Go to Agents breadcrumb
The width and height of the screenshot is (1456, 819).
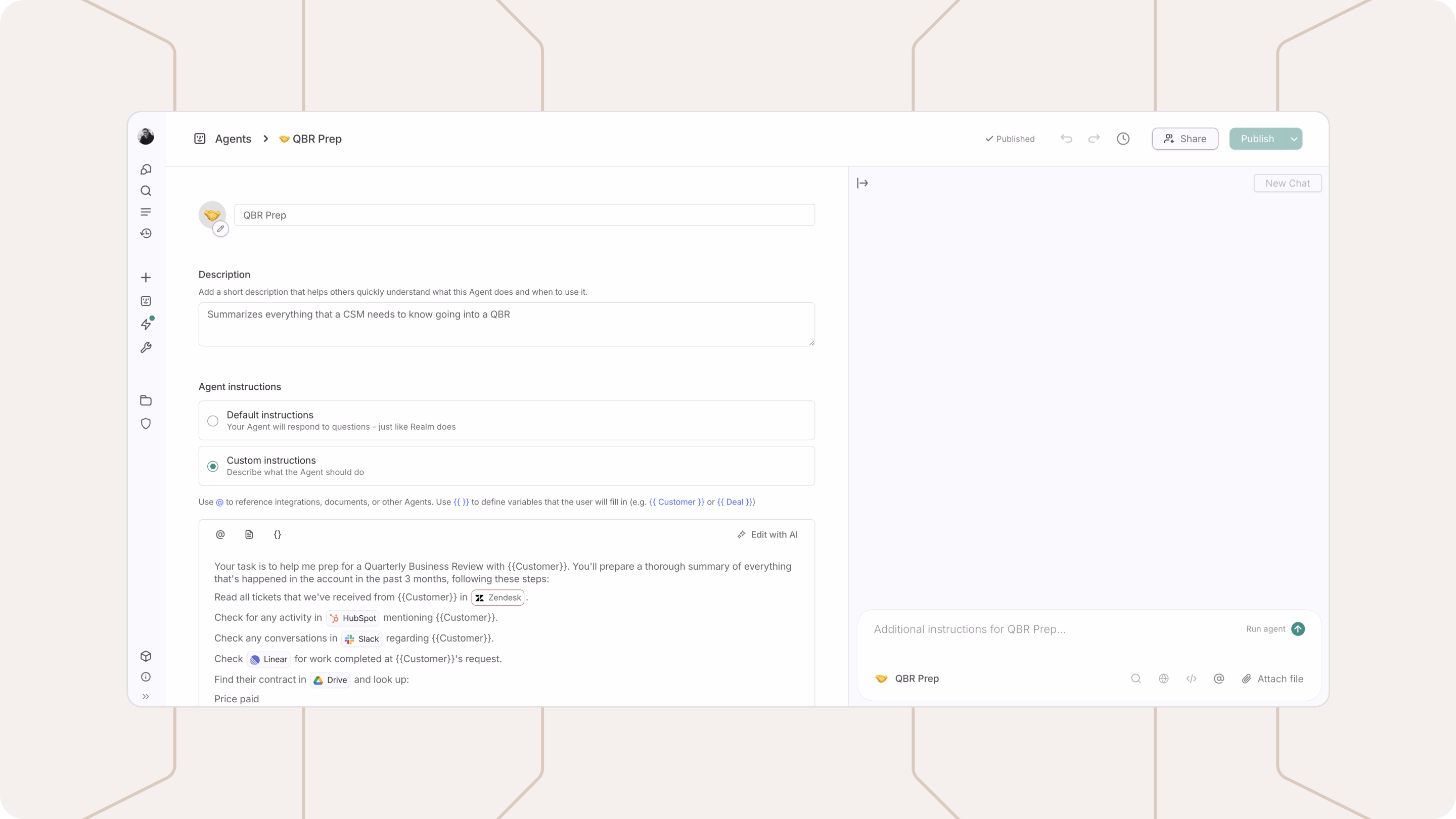tap(233, 139)
